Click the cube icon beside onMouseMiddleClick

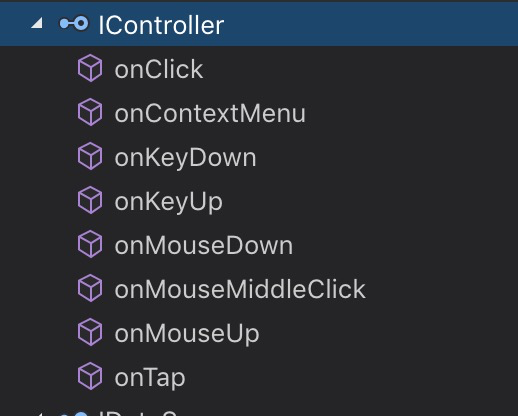click(90, 288)
